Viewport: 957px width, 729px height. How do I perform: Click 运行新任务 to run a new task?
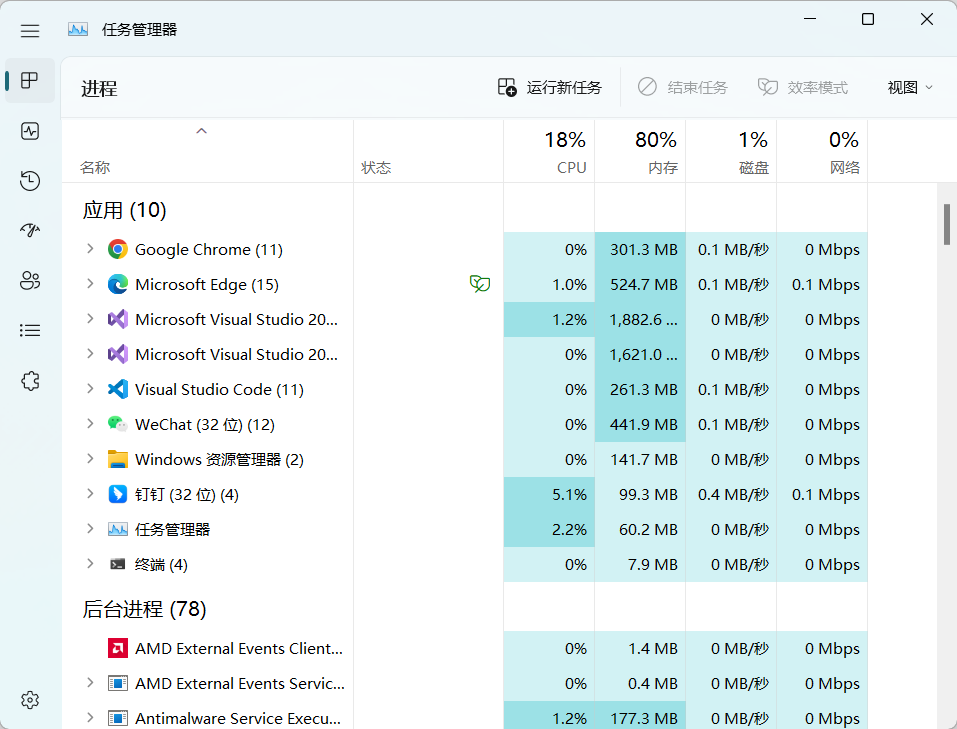click(549, 88)
